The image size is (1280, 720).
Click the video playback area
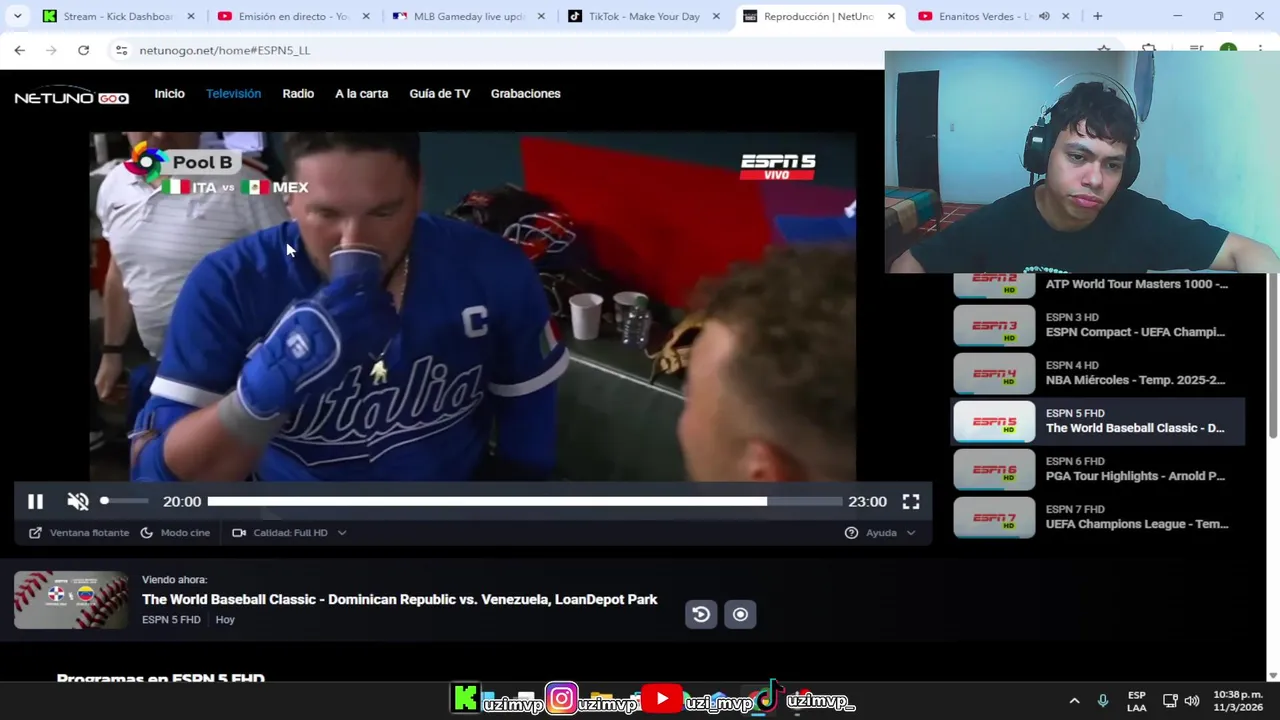point(472,306)
